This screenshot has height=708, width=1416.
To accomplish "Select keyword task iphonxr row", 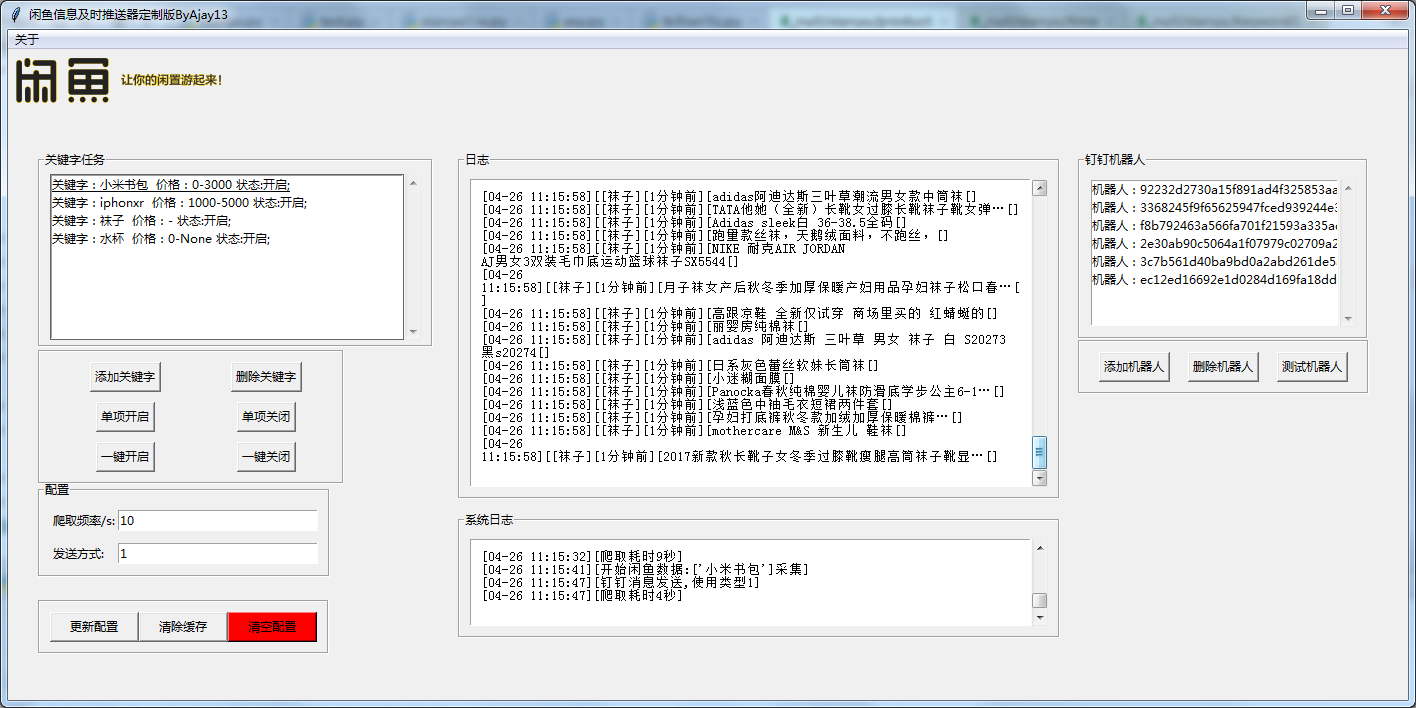I will click(x=227, y=203).
